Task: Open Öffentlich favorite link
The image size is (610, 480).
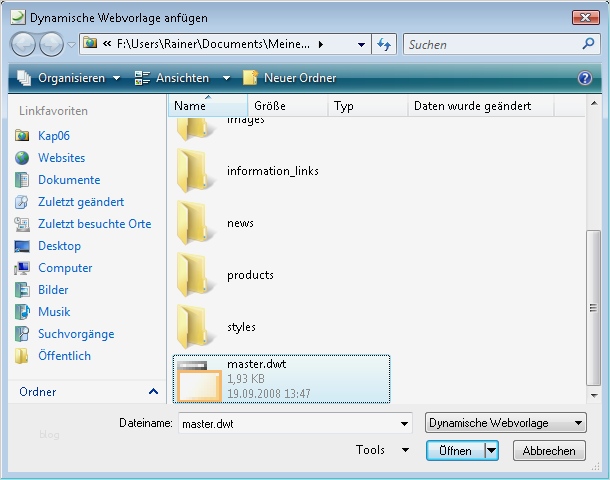Action: [65, 356]
